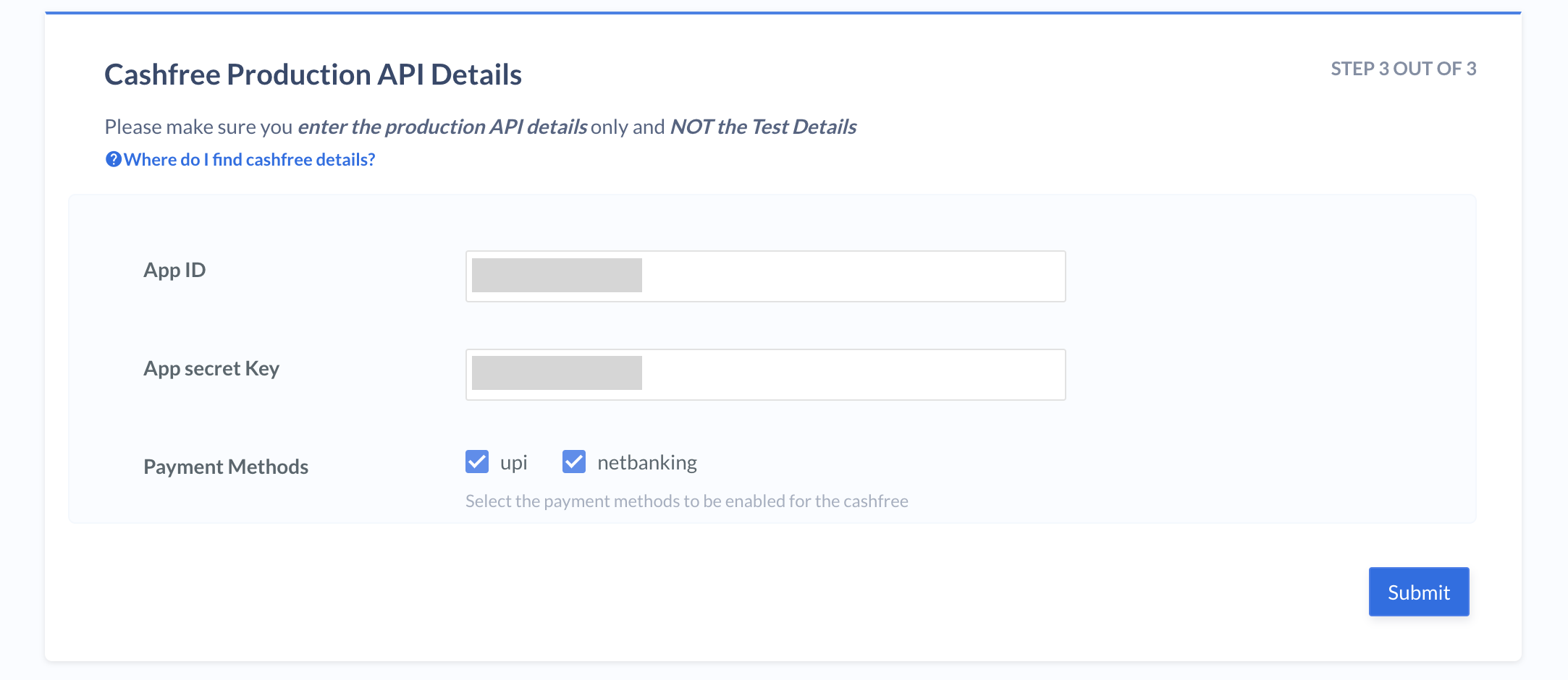Click the Submit button
The height and width of the screenshot is (680, 1568).
pos(1419,592)
